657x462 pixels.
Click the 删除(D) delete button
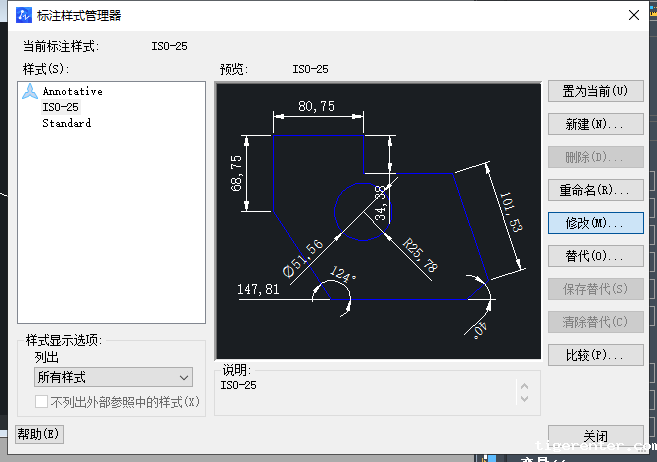595,158
